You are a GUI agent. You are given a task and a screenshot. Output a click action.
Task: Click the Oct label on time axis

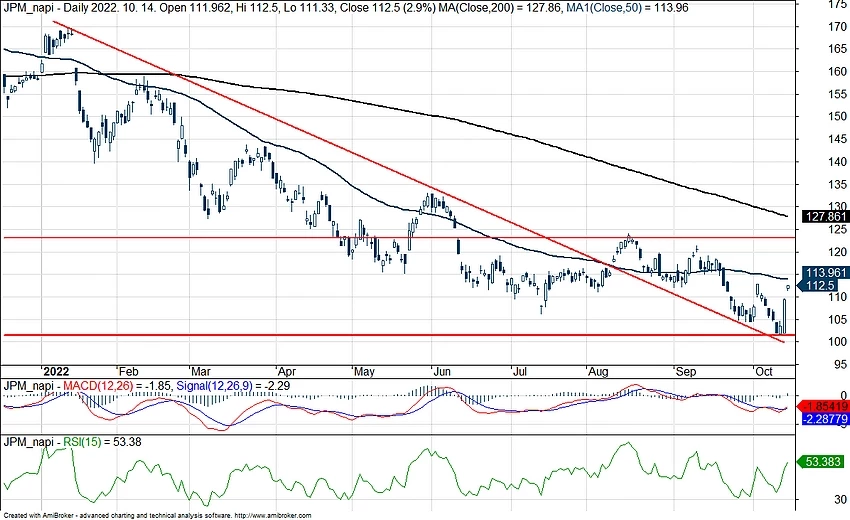(x=764, y=372)
